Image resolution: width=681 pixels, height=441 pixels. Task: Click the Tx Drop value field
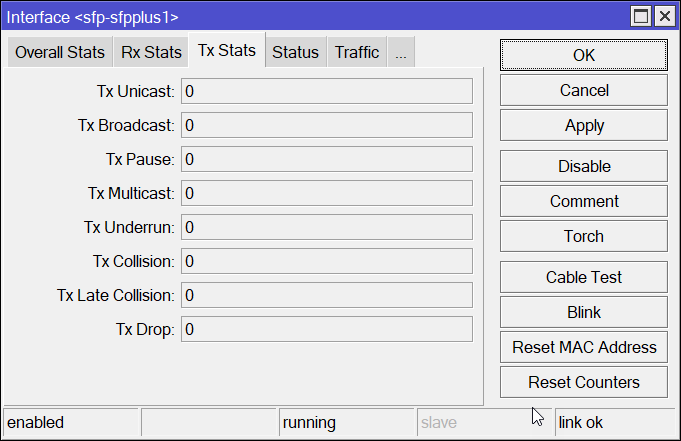coord(326,329)
